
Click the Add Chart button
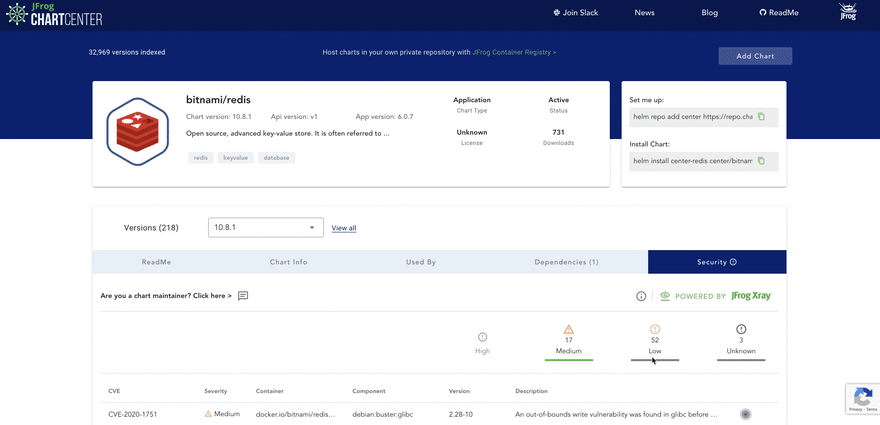tap(755, 56)
